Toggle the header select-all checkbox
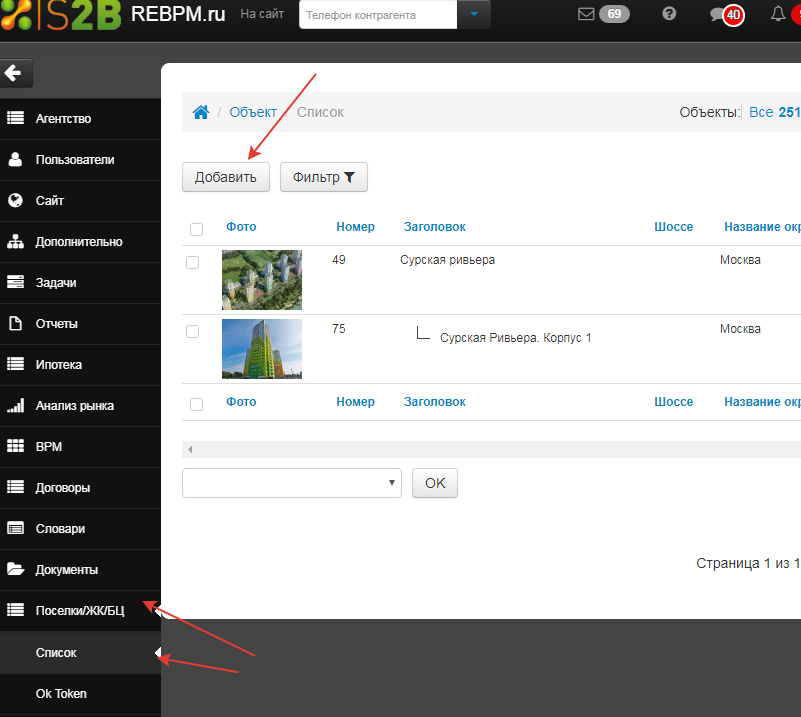Viewport: 801px width, 717px height. click(196, 229)
